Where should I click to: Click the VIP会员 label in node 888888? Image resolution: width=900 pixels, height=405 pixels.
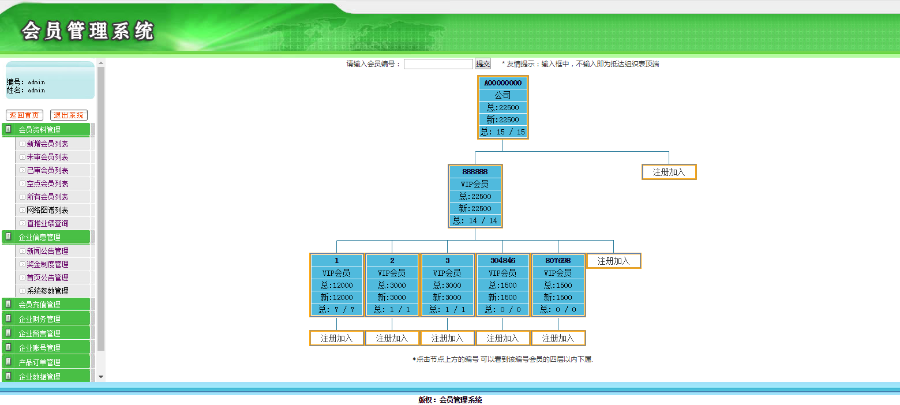[475, 184]
